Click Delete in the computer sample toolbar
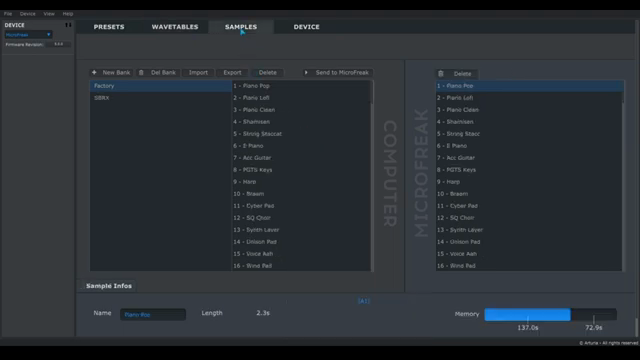640x360 pixels. point(268,72)
